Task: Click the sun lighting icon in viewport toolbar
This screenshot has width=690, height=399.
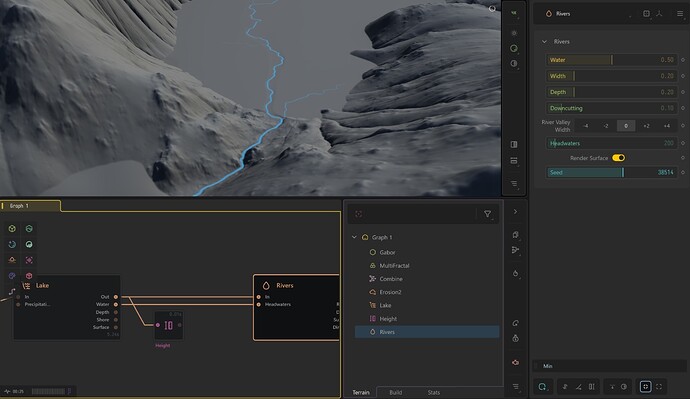Action: coord(514,33)
